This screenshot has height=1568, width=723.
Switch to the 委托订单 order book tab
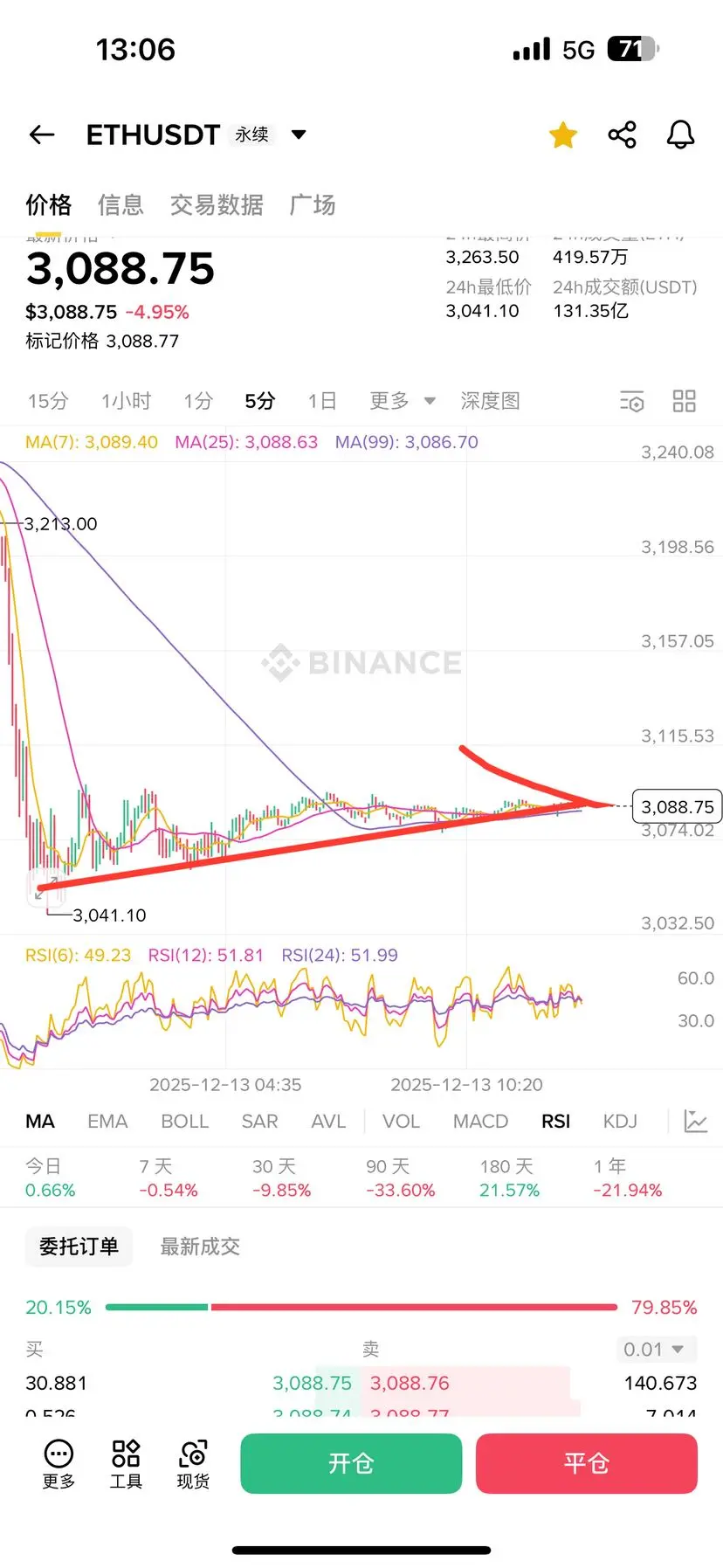[x=79, y=1247]
